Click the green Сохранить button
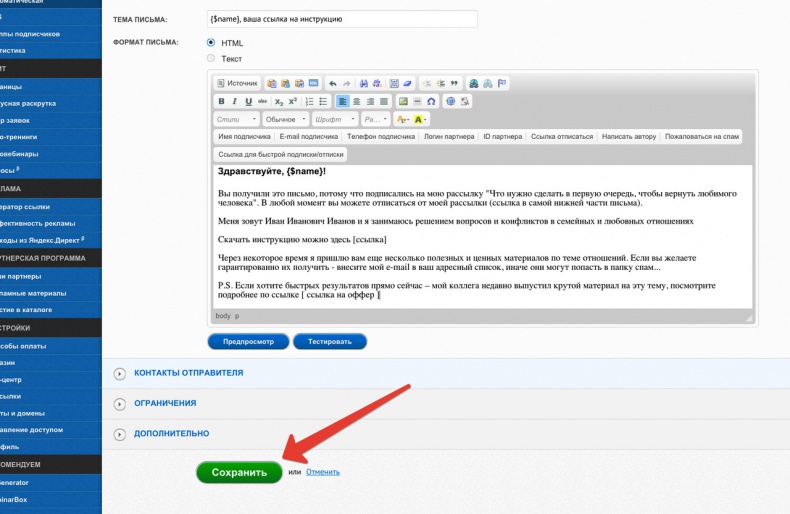The height and width of the screenshot is (514, 790). (239, 472)
